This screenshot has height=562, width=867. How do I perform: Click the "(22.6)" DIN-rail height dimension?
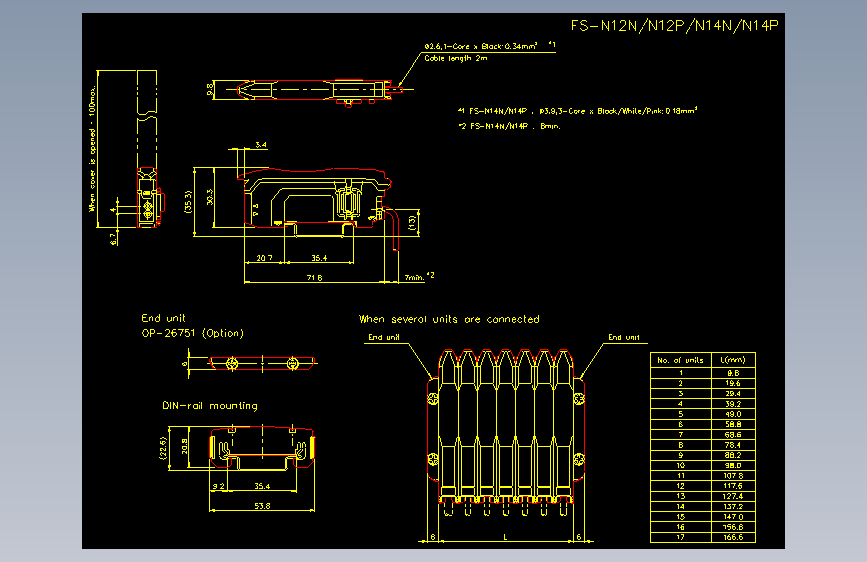[x=163, y=448]
